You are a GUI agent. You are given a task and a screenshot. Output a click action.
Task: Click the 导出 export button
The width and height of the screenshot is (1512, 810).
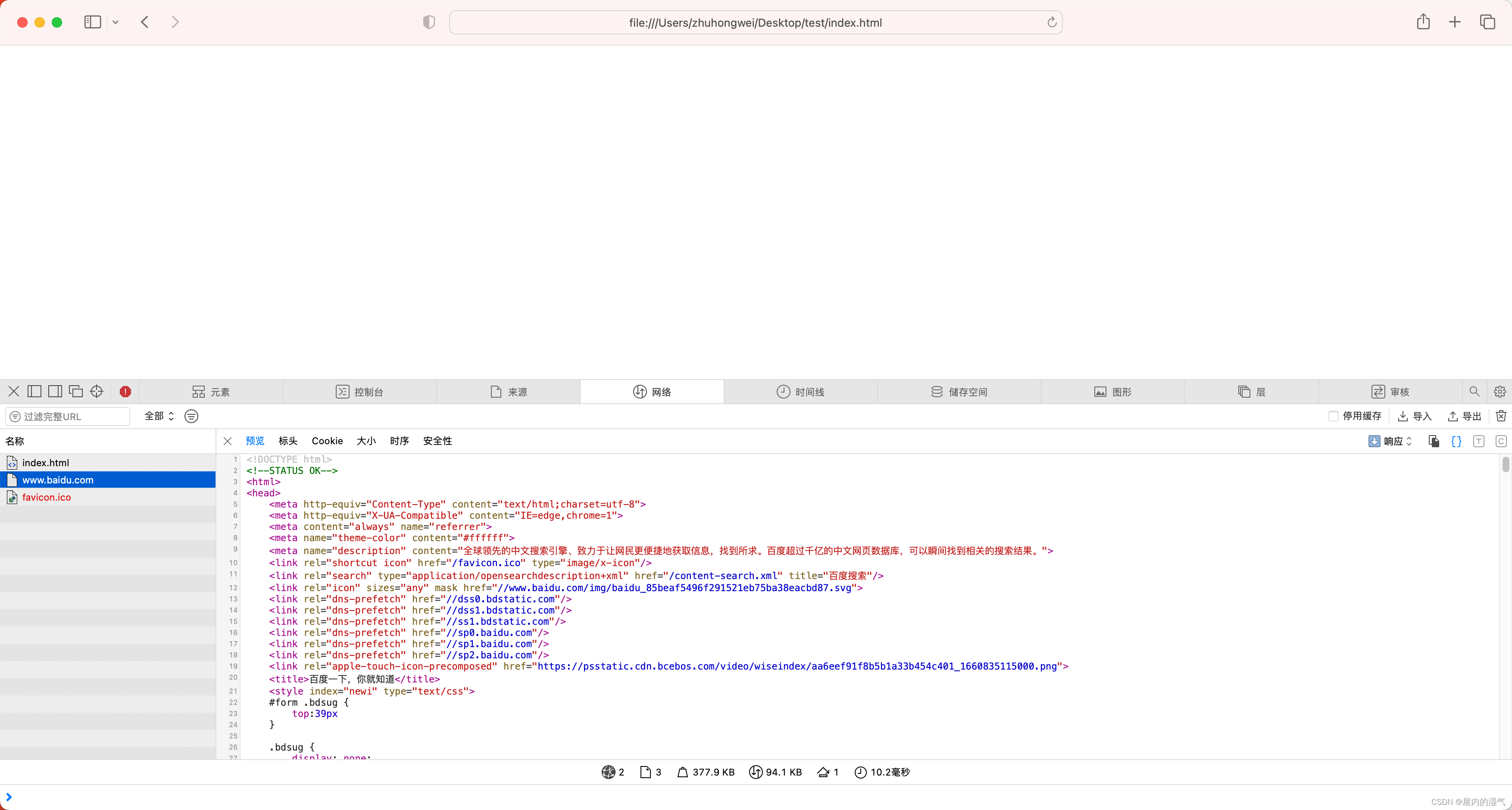pyautogui.click(x=1465, y=416)
